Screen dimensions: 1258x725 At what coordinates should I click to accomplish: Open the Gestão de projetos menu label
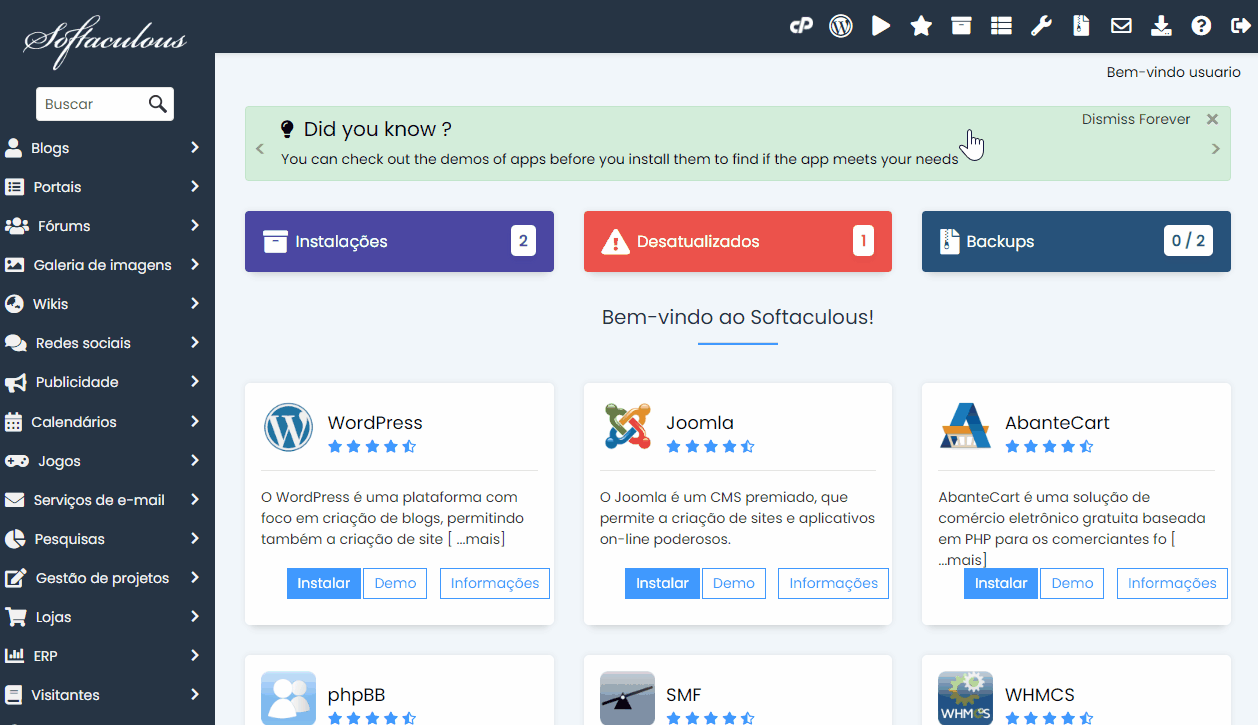pyautogui.click(x=102, y=578)
